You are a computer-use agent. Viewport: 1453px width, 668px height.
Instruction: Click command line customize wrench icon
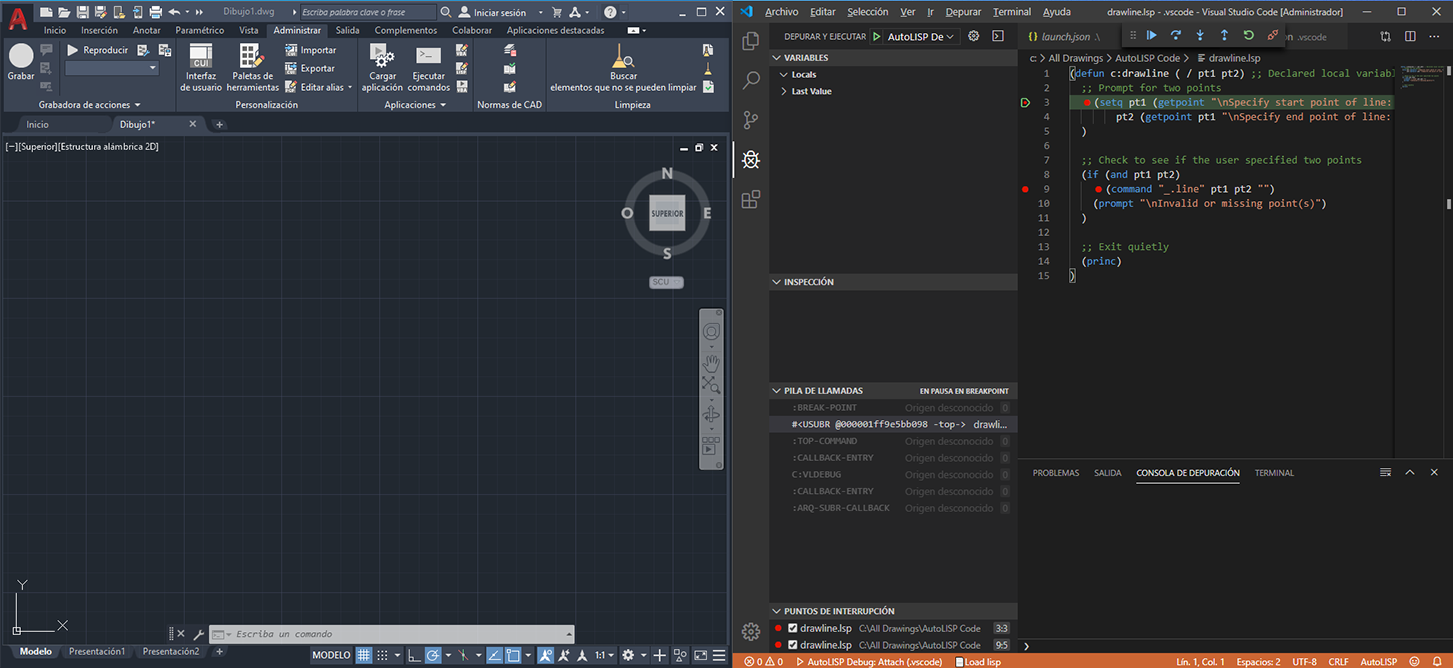click(199, 634)
